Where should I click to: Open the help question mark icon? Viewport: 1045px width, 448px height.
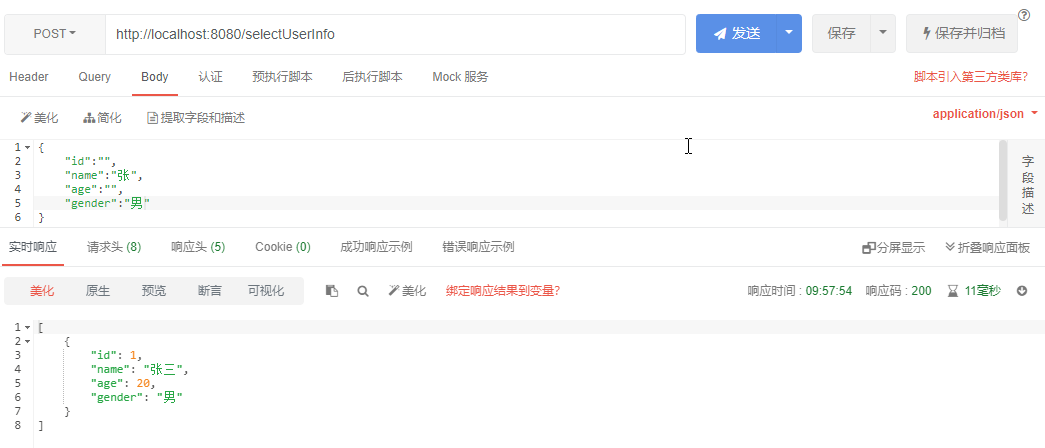click(x=1024, y=15)
